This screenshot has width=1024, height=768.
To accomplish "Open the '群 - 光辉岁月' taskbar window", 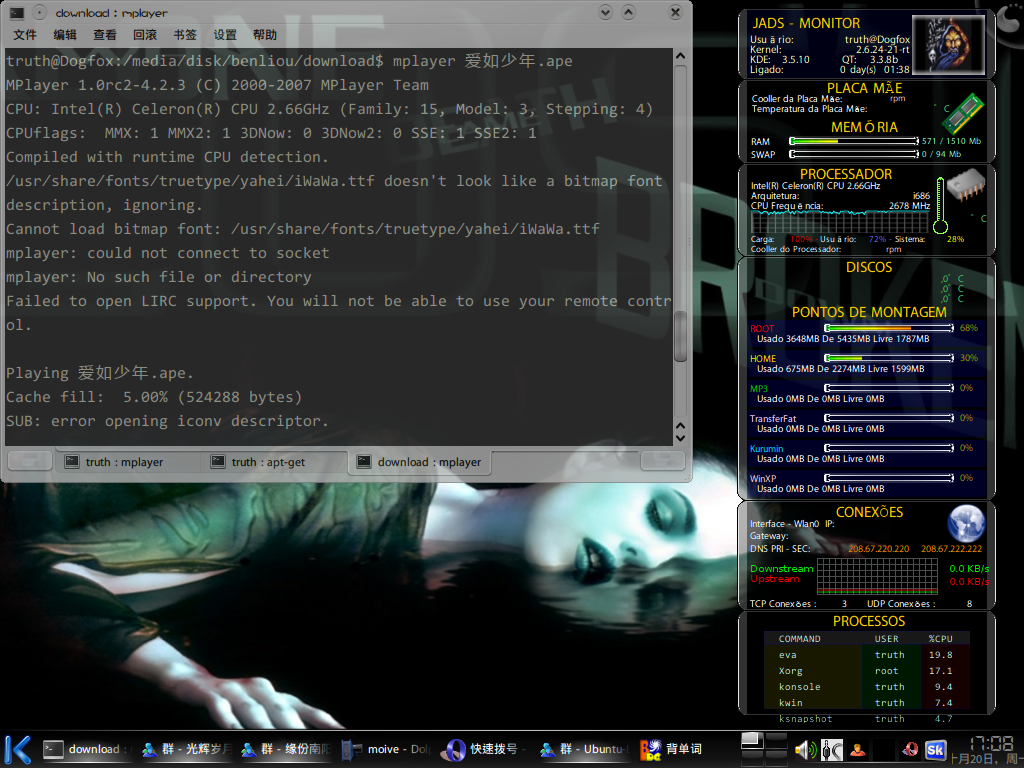I will pyautogui.click(x=187, y=749).
